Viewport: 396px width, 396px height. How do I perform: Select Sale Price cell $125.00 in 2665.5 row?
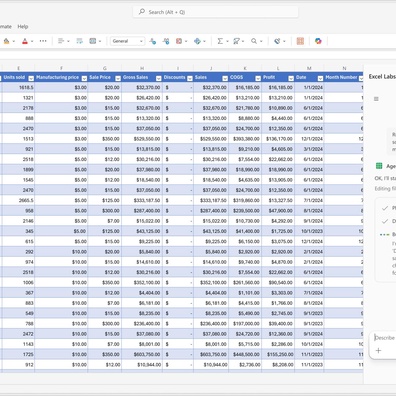[105, 200]
